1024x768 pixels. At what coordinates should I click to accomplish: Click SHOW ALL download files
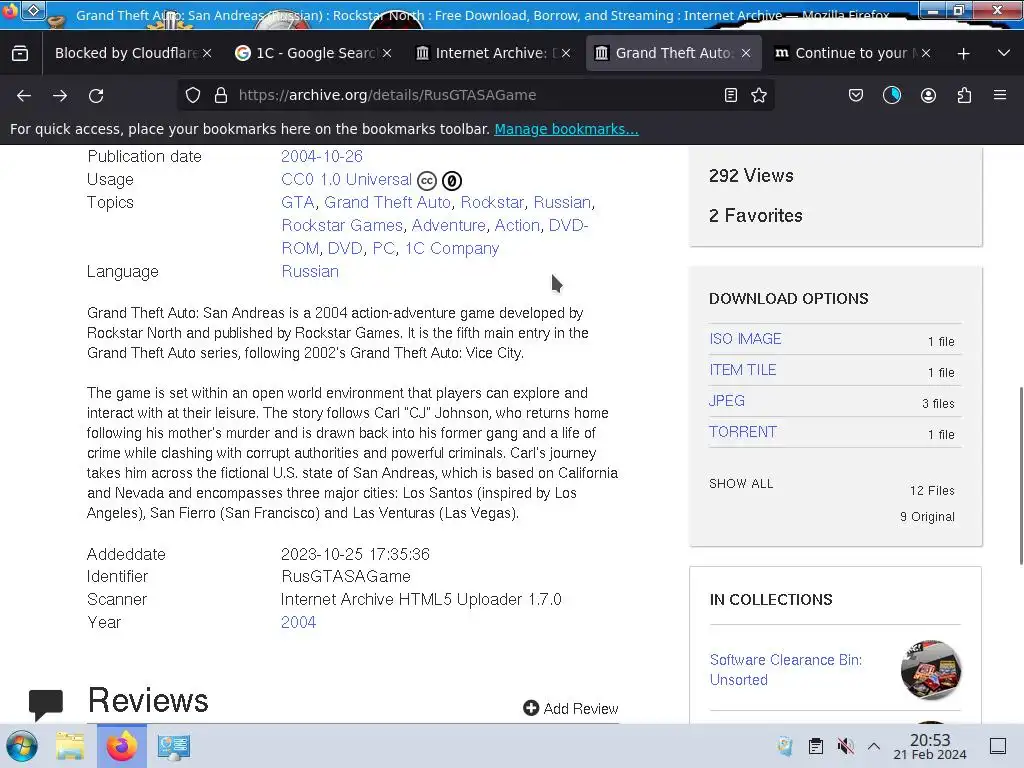(x=741, y=484)
